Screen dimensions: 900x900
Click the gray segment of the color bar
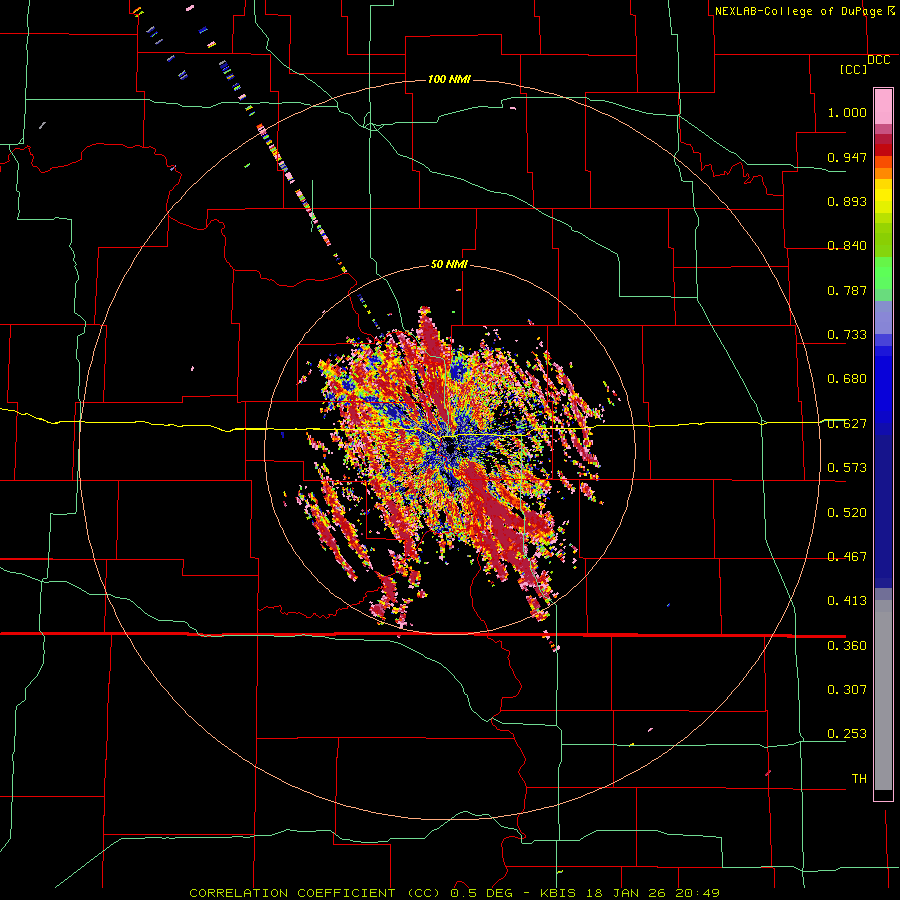[883, 695]
